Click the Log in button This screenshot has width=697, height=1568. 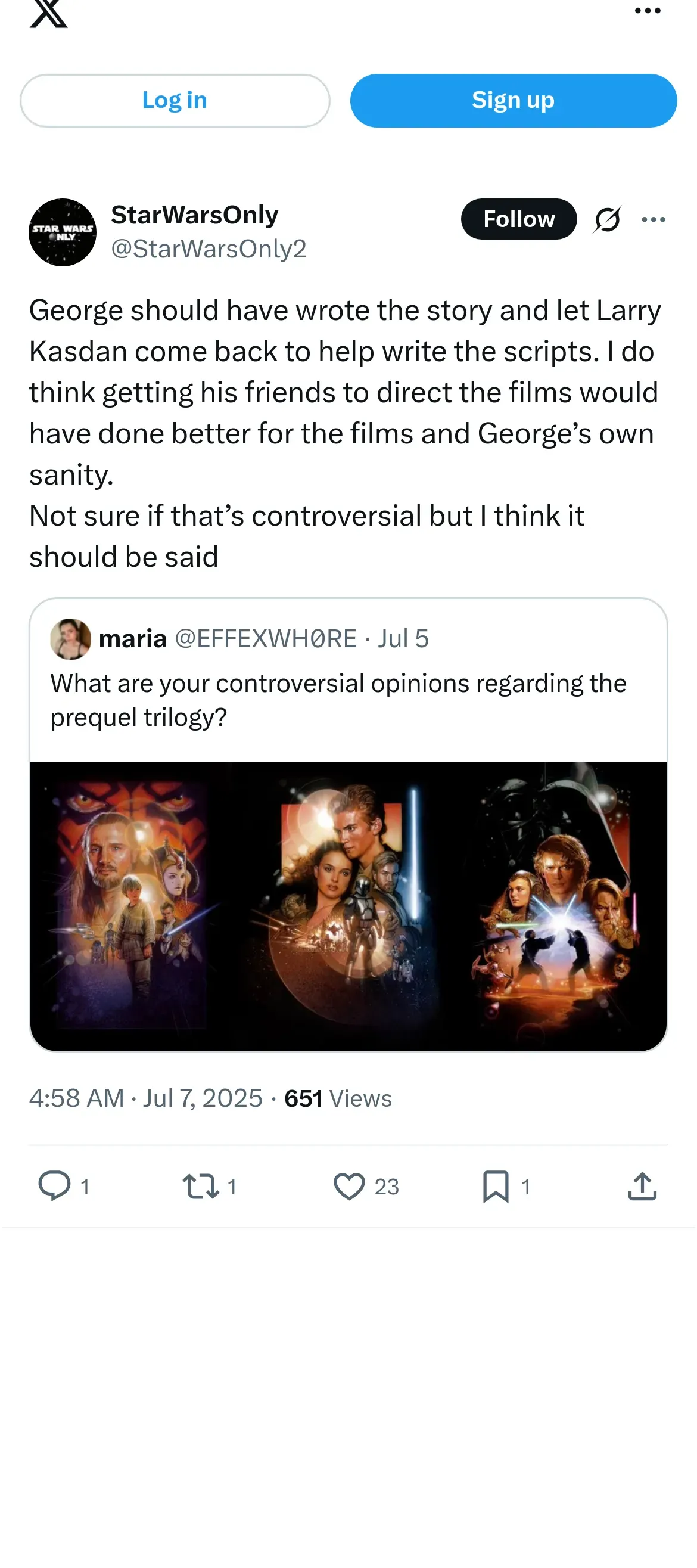pos(175,101)
